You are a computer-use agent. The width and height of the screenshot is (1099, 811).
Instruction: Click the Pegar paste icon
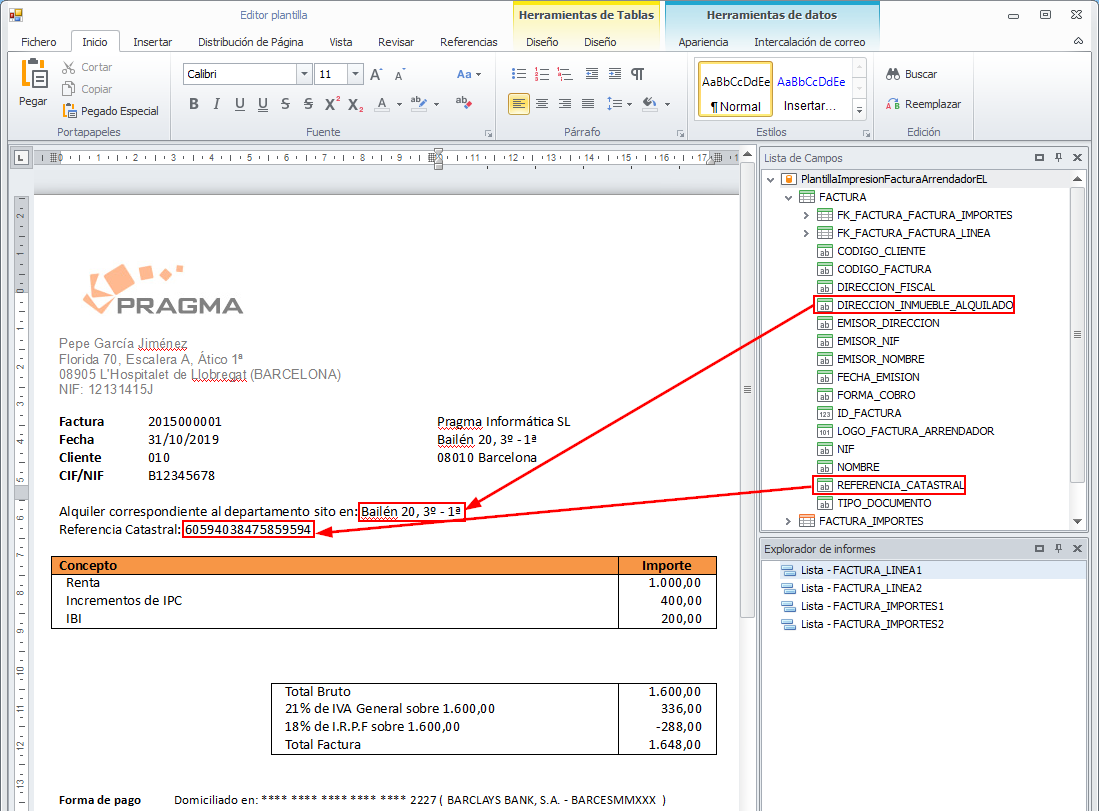(x=33, y=76)
